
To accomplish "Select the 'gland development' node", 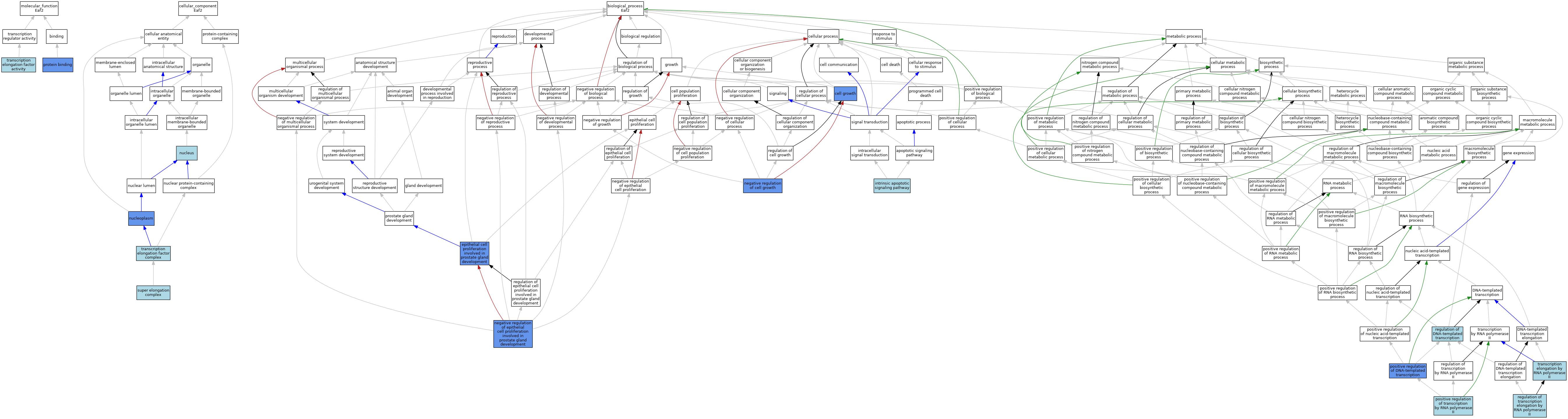I will [x=424, y=186].
